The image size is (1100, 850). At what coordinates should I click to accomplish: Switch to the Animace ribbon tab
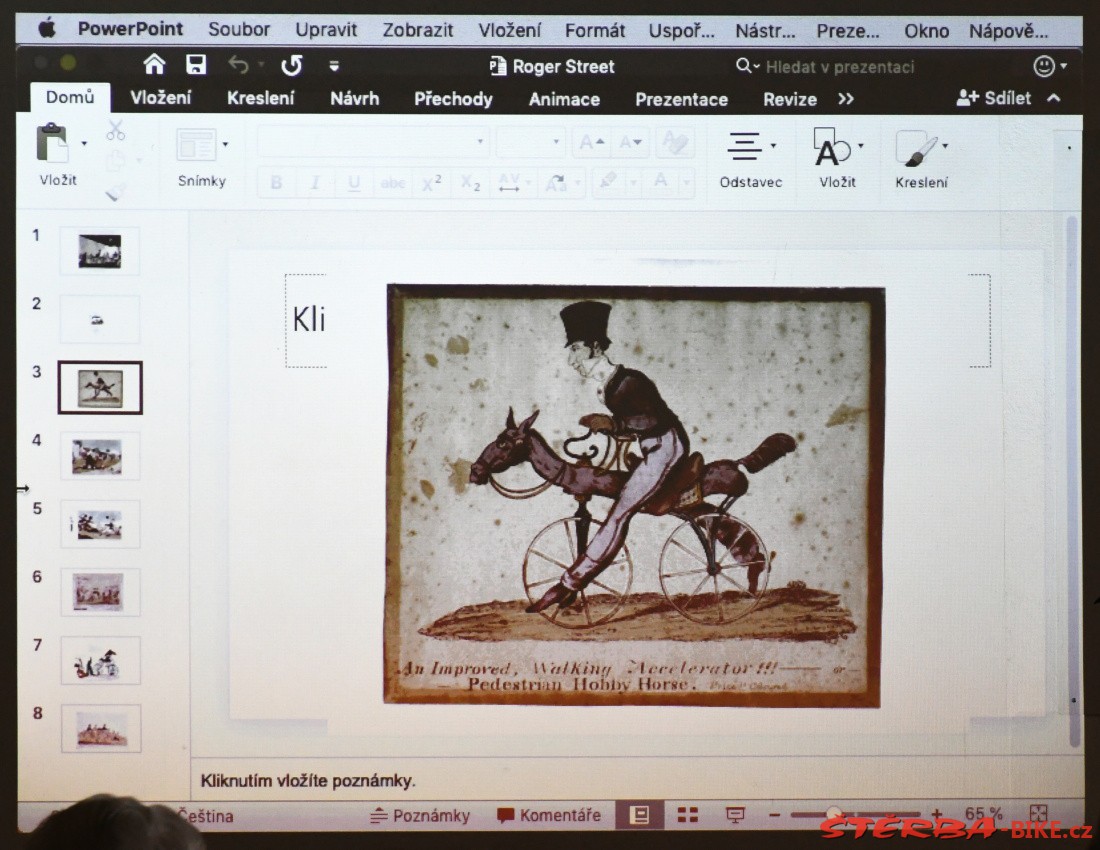564,100
